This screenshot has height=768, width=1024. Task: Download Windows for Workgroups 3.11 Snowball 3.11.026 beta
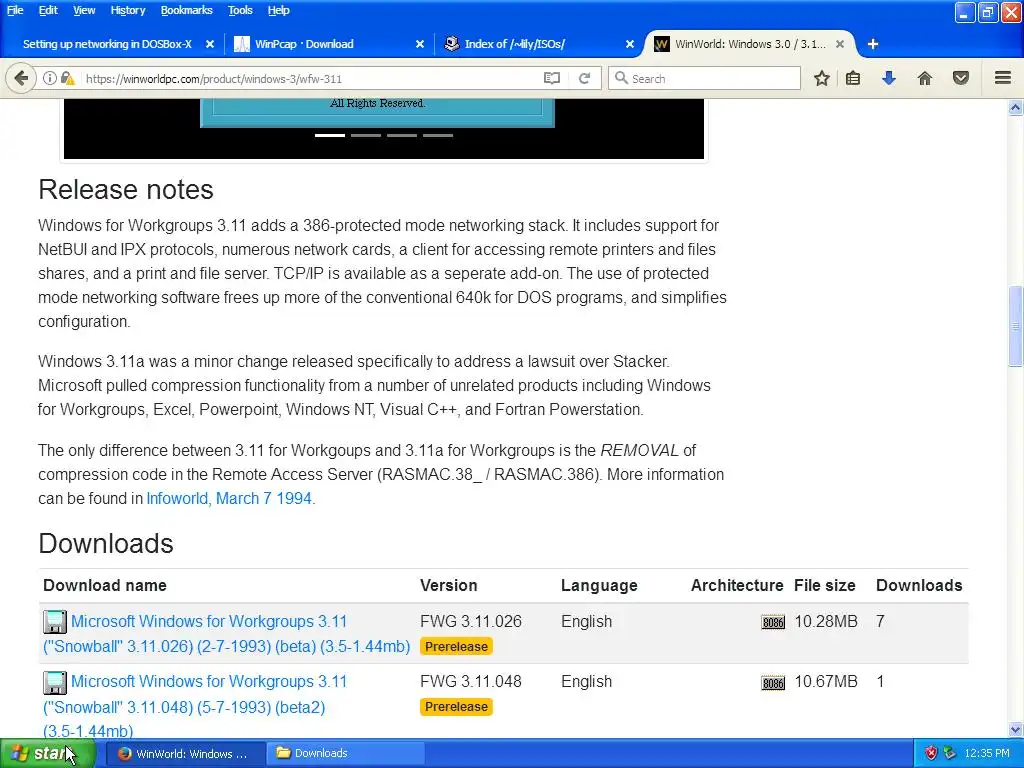pyautogui.click(x=227, y=633)
